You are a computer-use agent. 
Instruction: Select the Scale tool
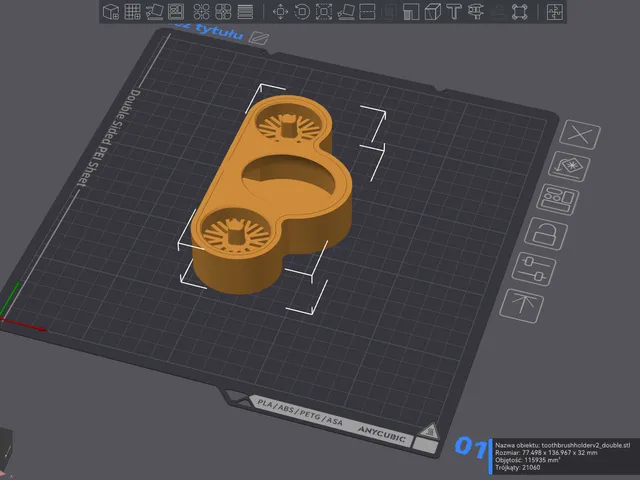(324, 12)
